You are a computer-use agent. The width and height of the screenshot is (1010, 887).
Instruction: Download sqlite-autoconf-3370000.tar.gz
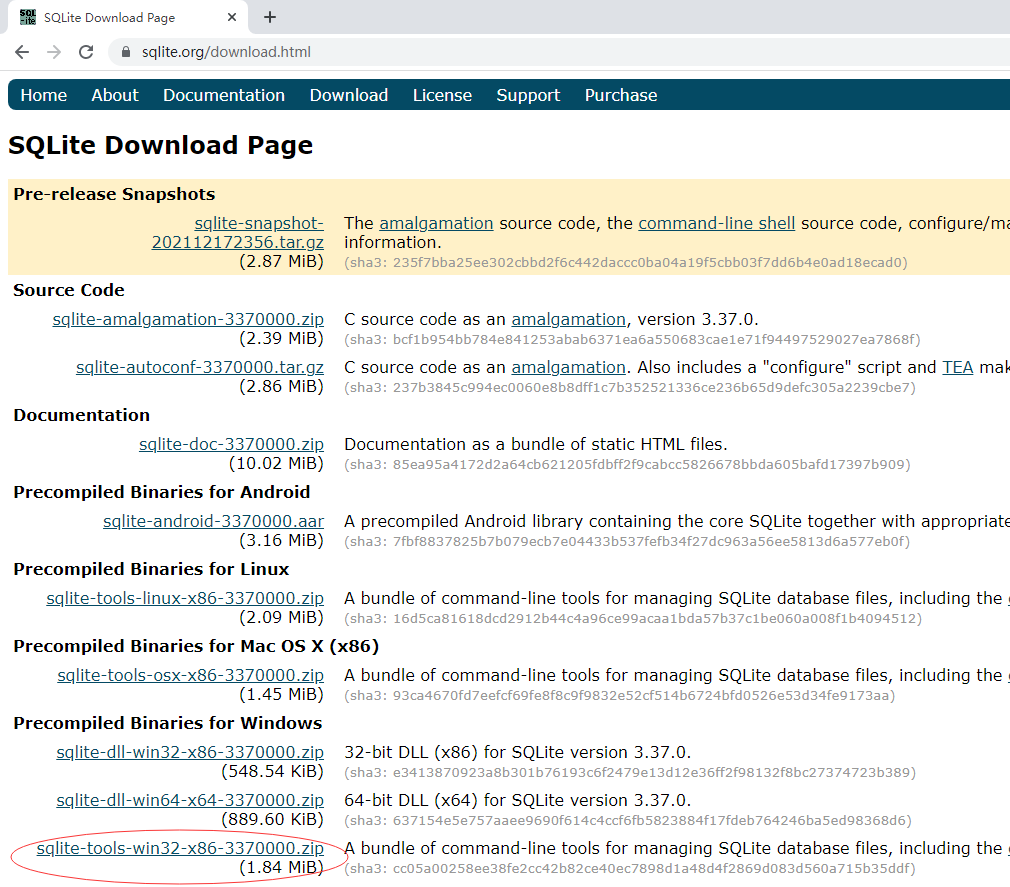pyautogui.click(x=200, y=367)
